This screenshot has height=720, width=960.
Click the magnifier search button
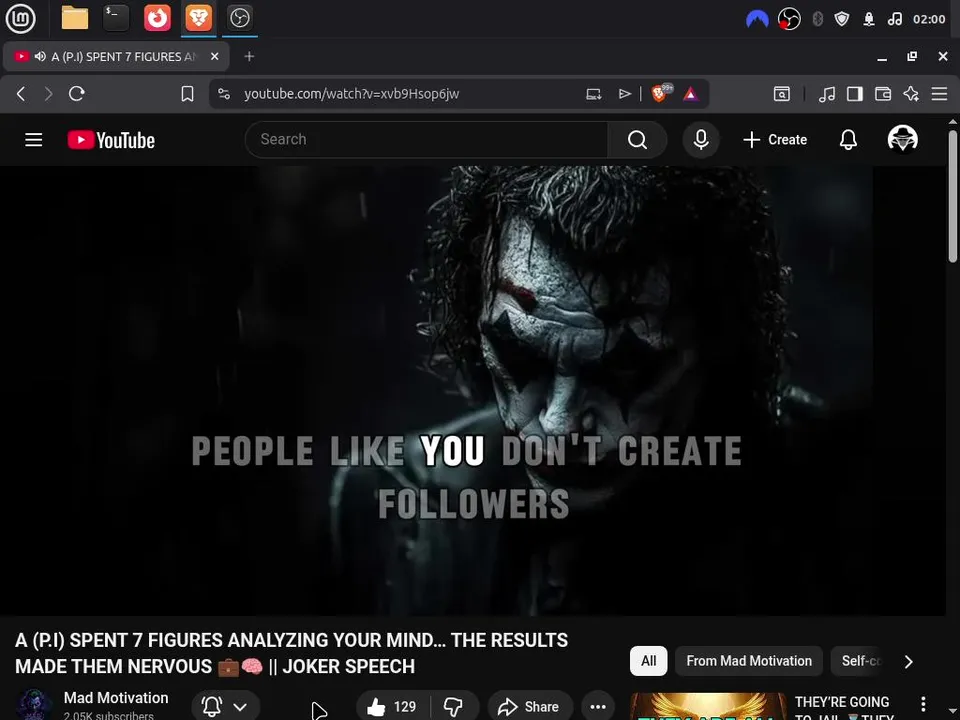click(637, 140)
